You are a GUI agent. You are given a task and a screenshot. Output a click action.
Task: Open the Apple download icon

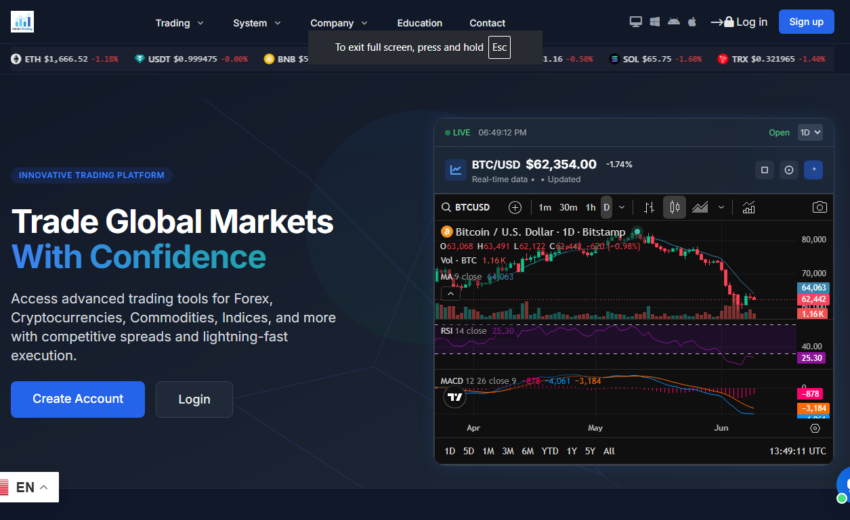point(692,22)
